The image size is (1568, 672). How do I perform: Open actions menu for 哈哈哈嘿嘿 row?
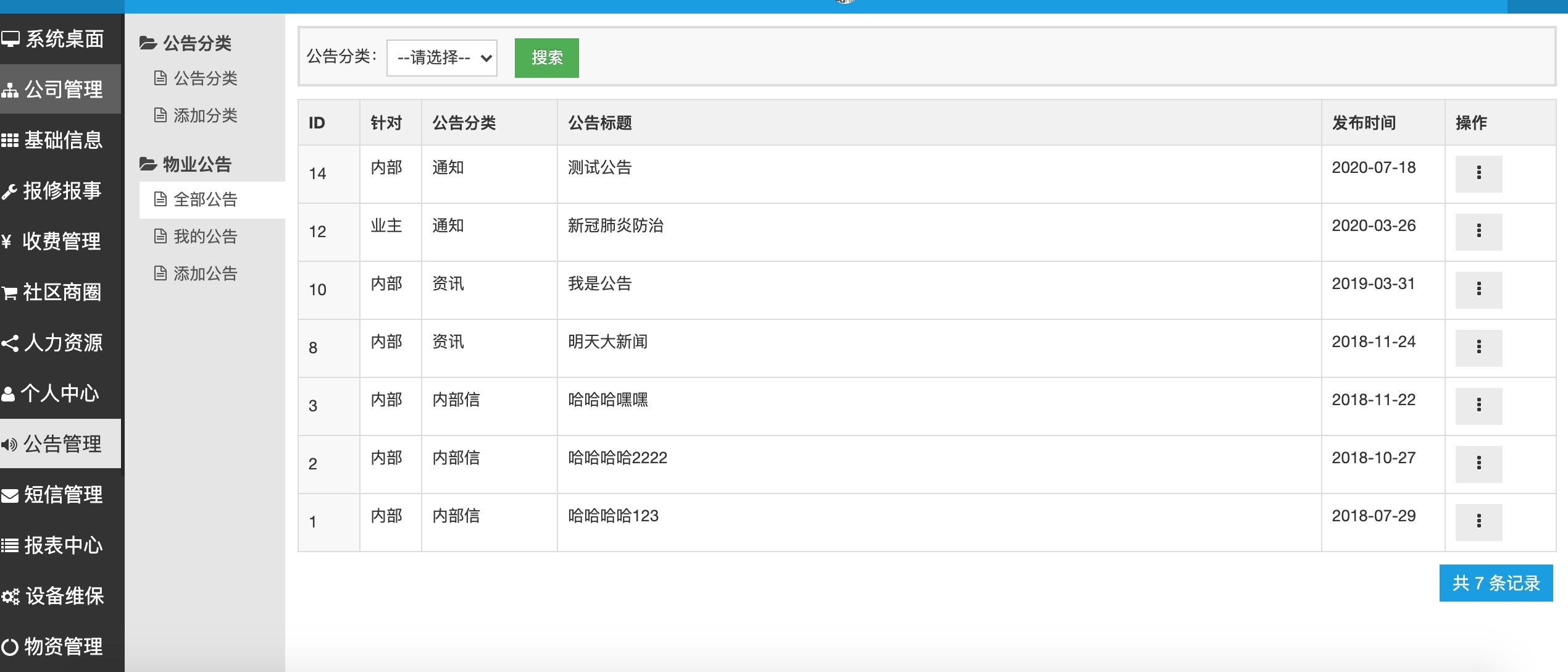pyautogui.click(x=1478, y=405)
